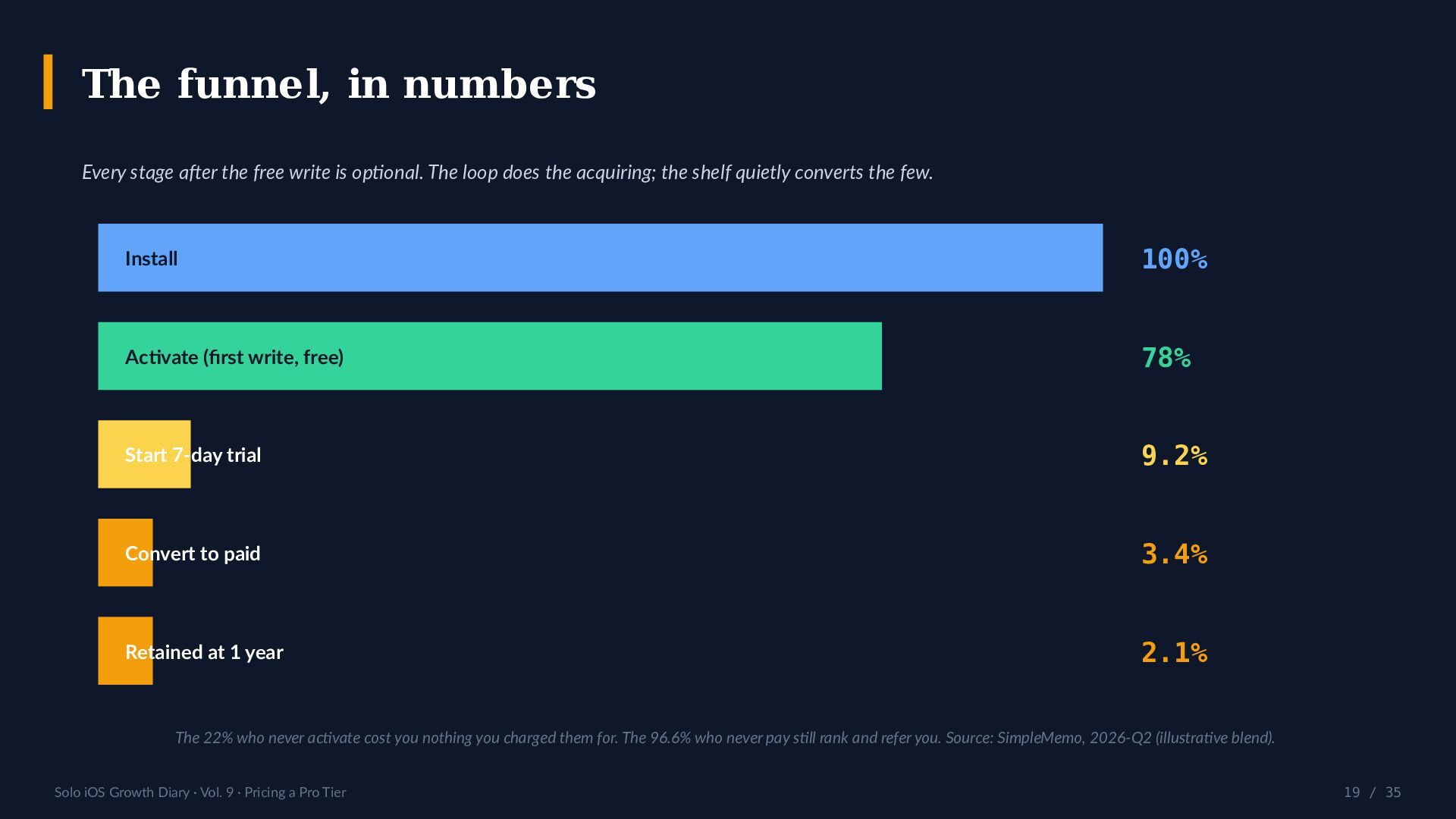
Task: Select the blue Install funnel bar
Action: (x=600, y=258)
